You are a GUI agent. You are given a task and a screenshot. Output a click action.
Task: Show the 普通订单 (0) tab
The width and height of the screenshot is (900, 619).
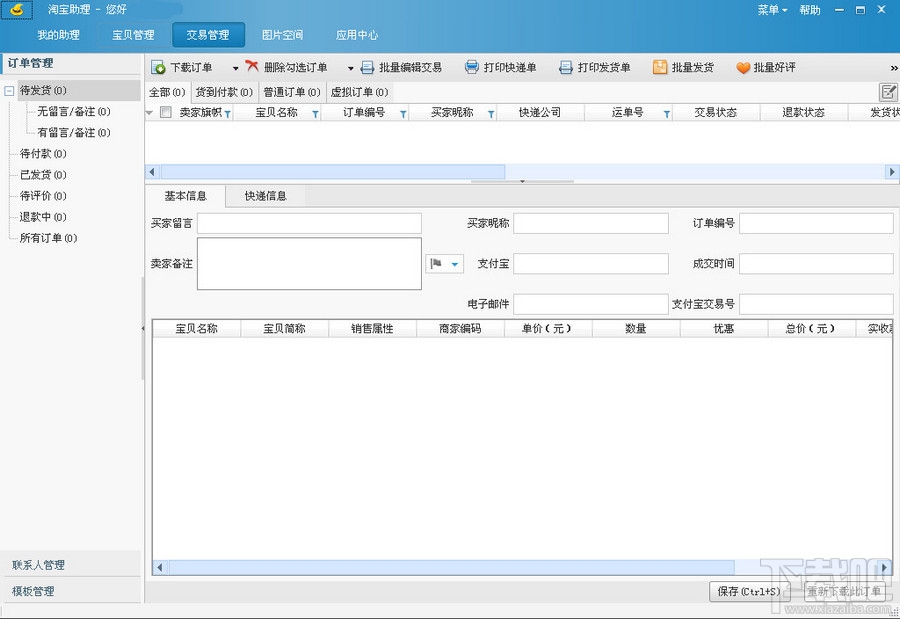292,92
